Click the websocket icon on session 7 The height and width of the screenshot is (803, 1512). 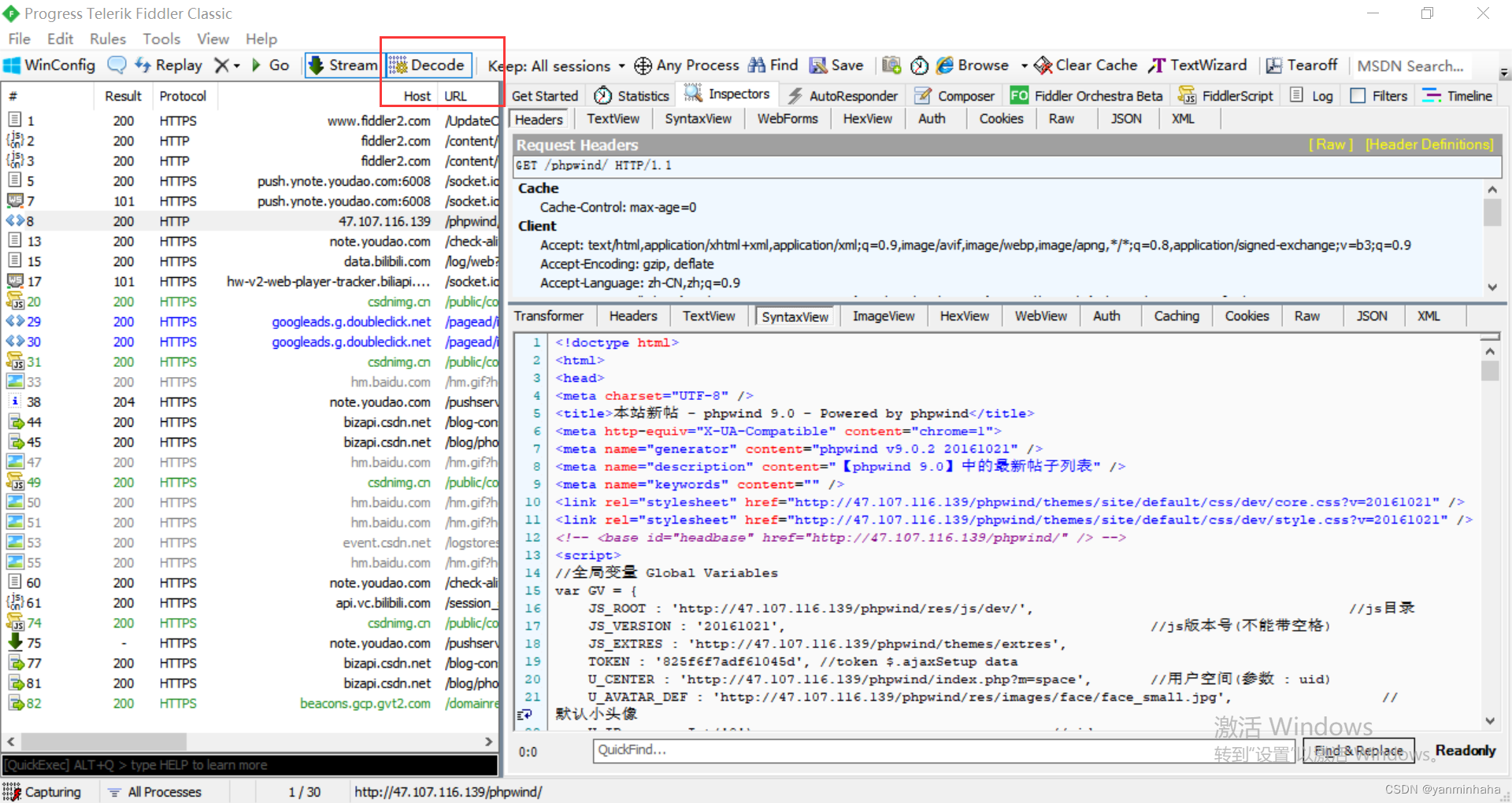(x=14, y=201)
